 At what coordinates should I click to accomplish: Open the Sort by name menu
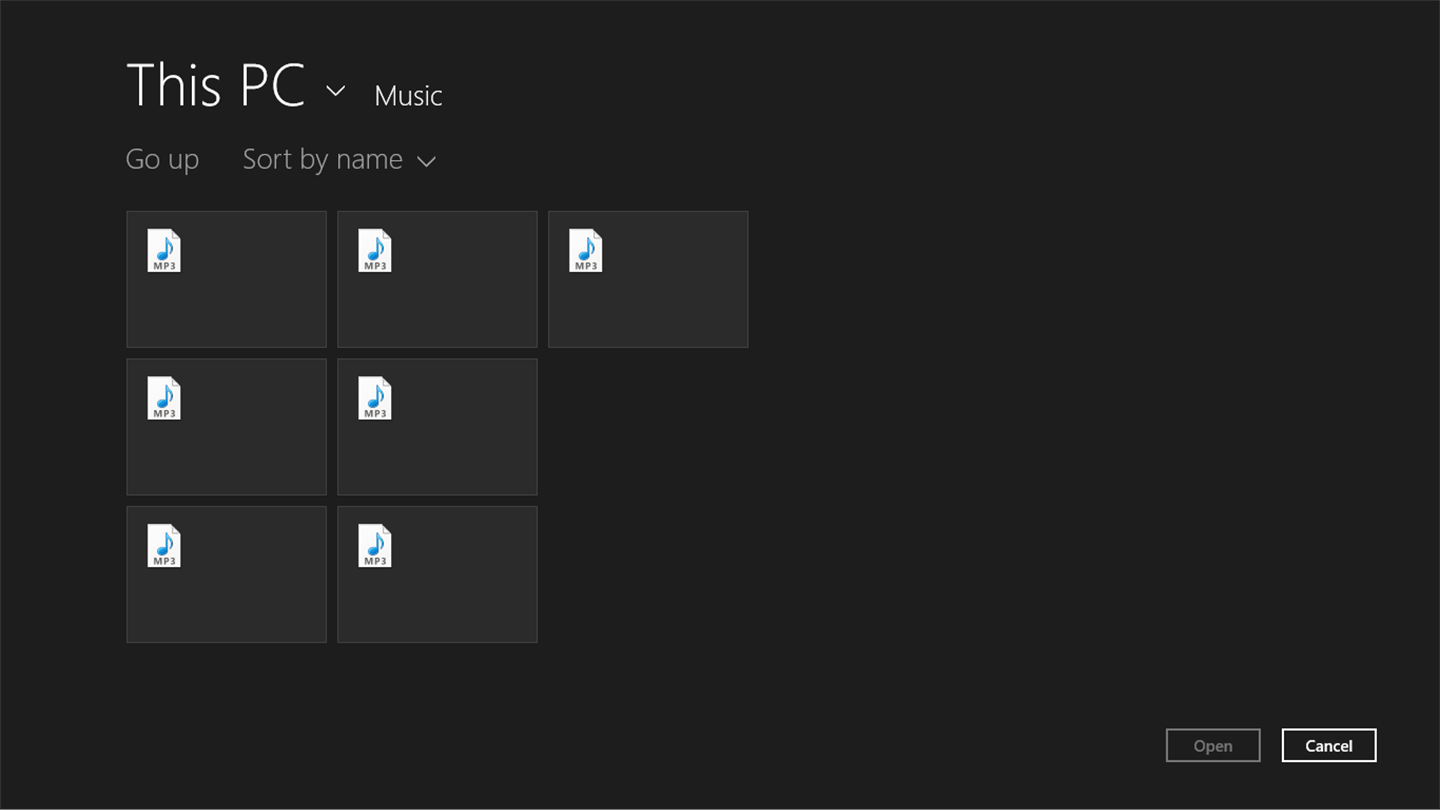[x=322, y=159]
